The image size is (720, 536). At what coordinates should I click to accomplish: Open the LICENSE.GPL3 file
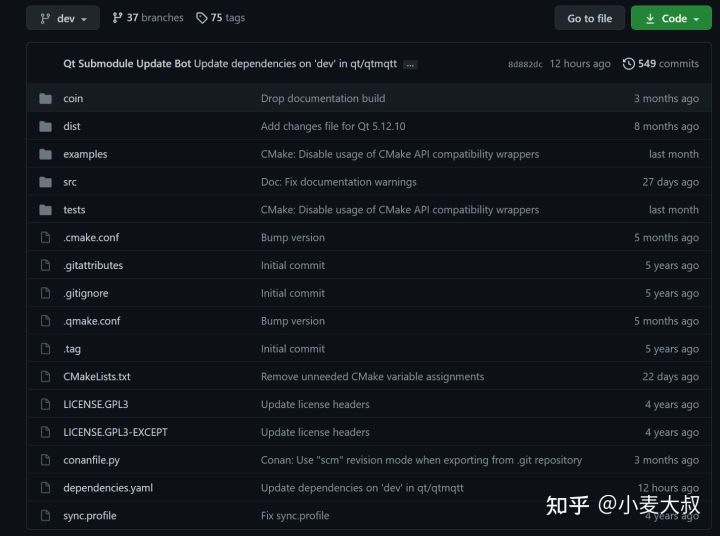click(x=96, y=404)
